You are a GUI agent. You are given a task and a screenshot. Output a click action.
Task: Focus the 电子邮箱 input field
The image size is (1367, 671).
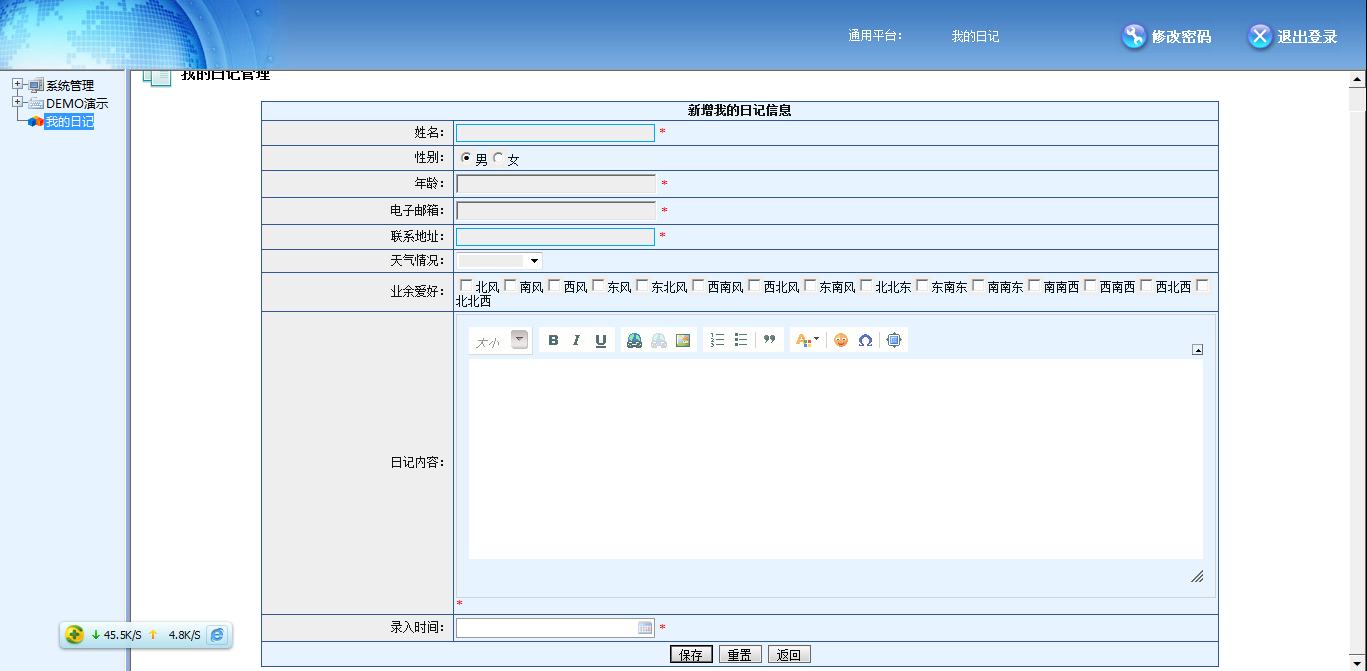(555, 211)
